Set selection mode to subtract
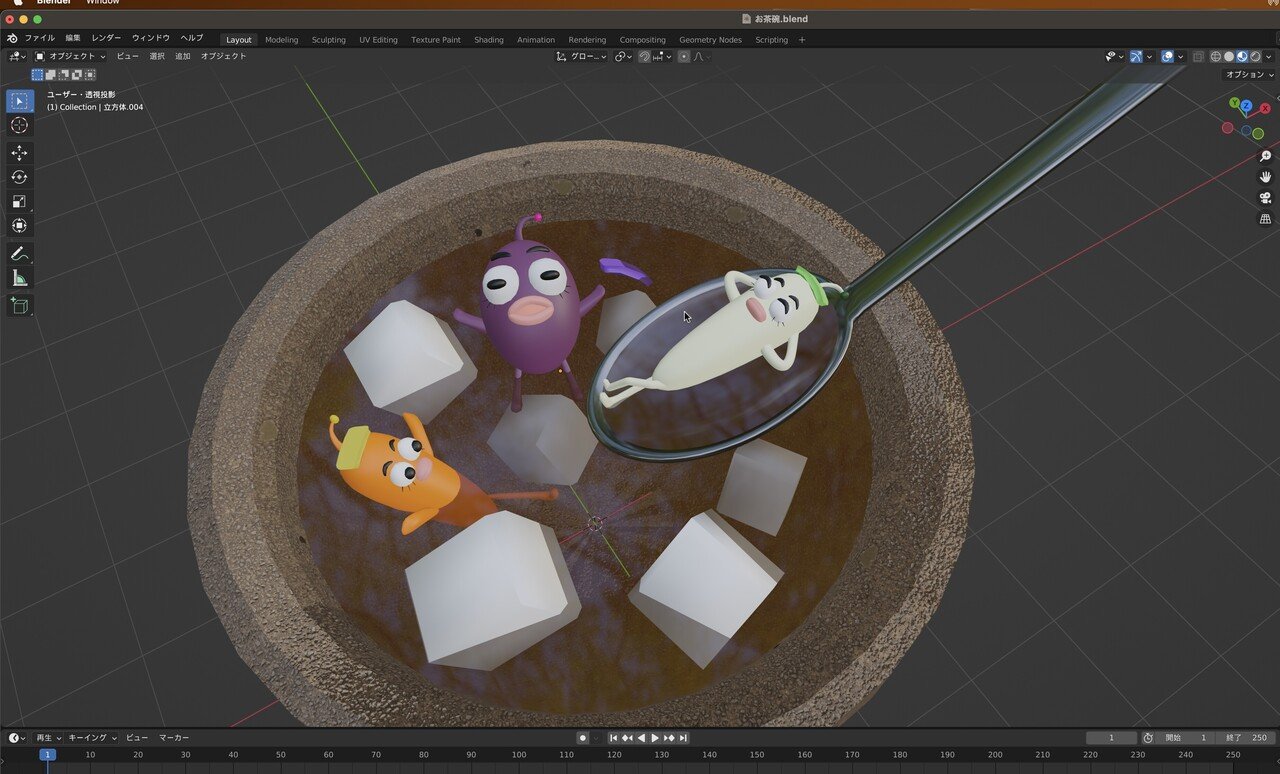Screen dimensions: 1280x774 pyautogui.click(x=63, y=74)
